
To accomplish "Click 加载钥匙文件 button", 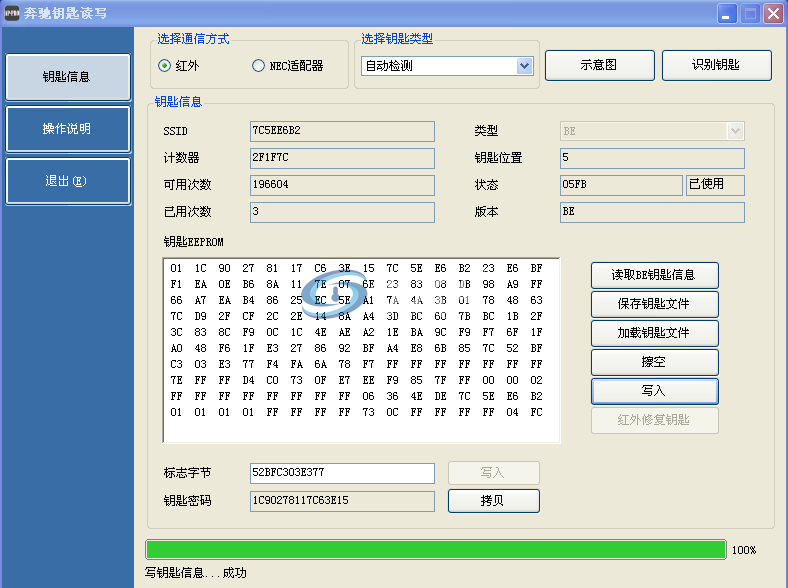I will pos(654,333).
